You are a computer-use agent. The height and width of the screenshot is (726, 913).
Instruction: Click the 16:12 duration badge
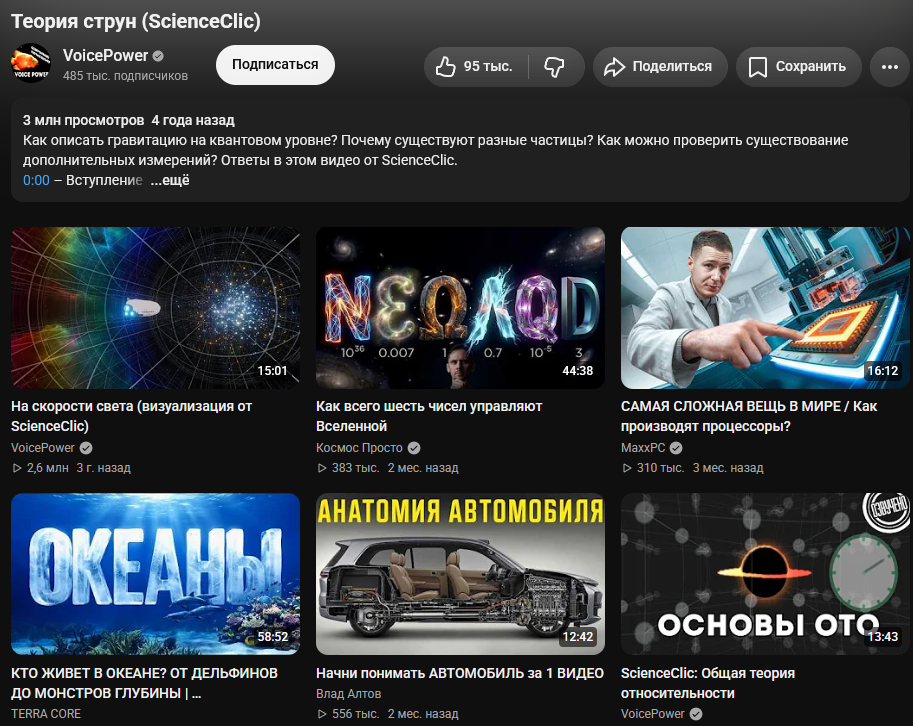883,371
